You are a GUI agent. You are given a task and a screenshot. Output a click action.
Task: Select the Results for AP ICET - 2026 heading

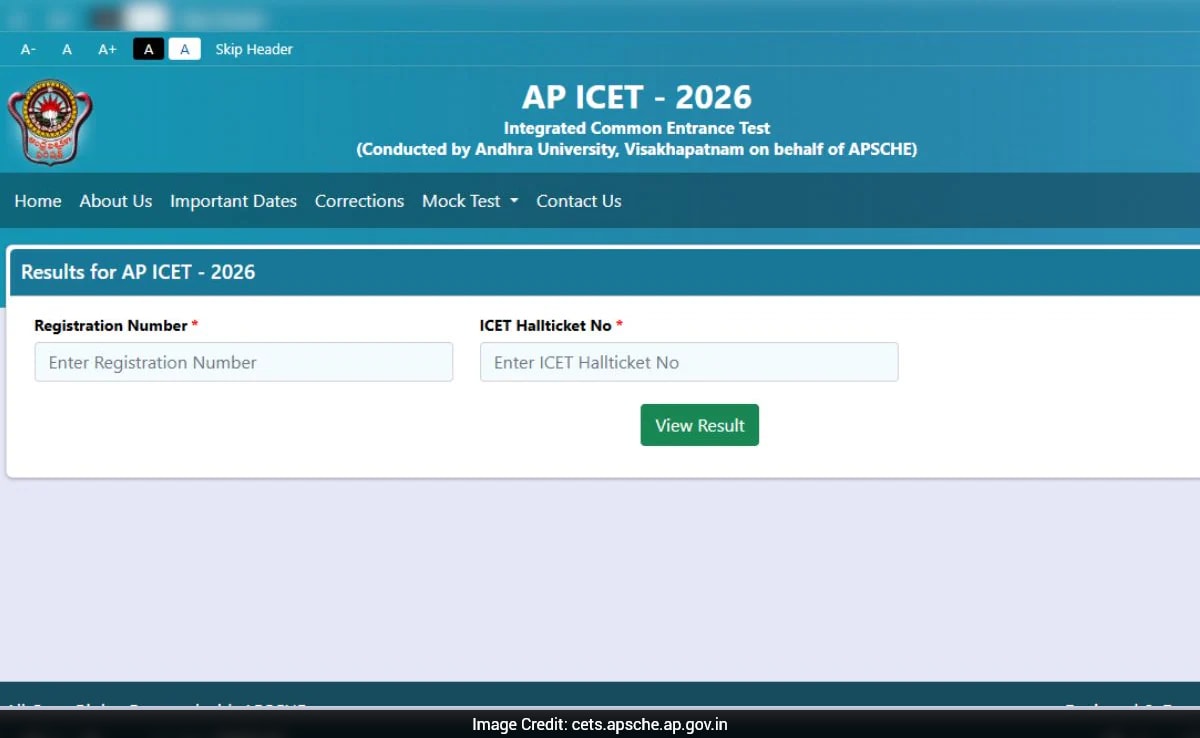point(138,272)
